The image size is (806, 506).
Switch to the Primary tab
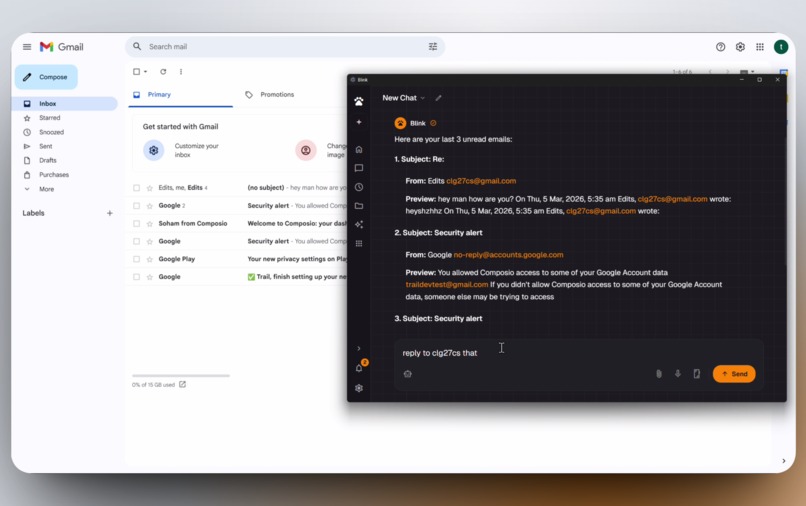pyautogui.click(x=180, y=95)
